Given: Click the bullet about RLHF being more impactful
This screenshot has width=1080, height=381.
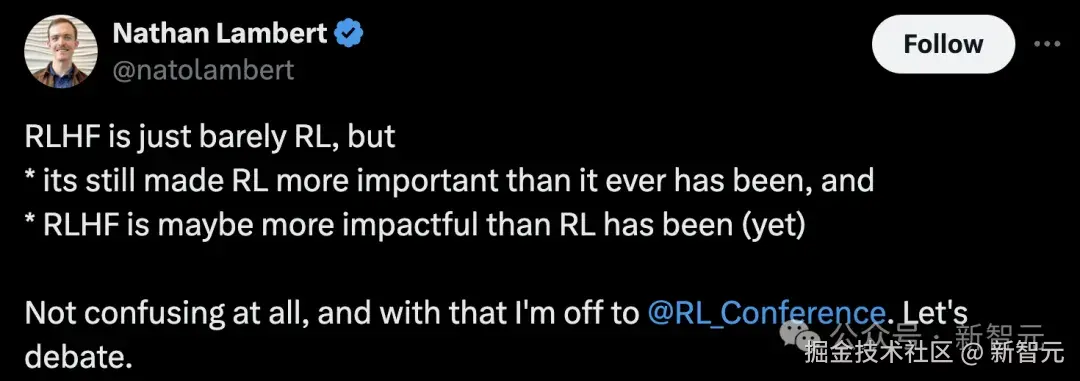Looking at the screenshot, I should tap(415, 225).
